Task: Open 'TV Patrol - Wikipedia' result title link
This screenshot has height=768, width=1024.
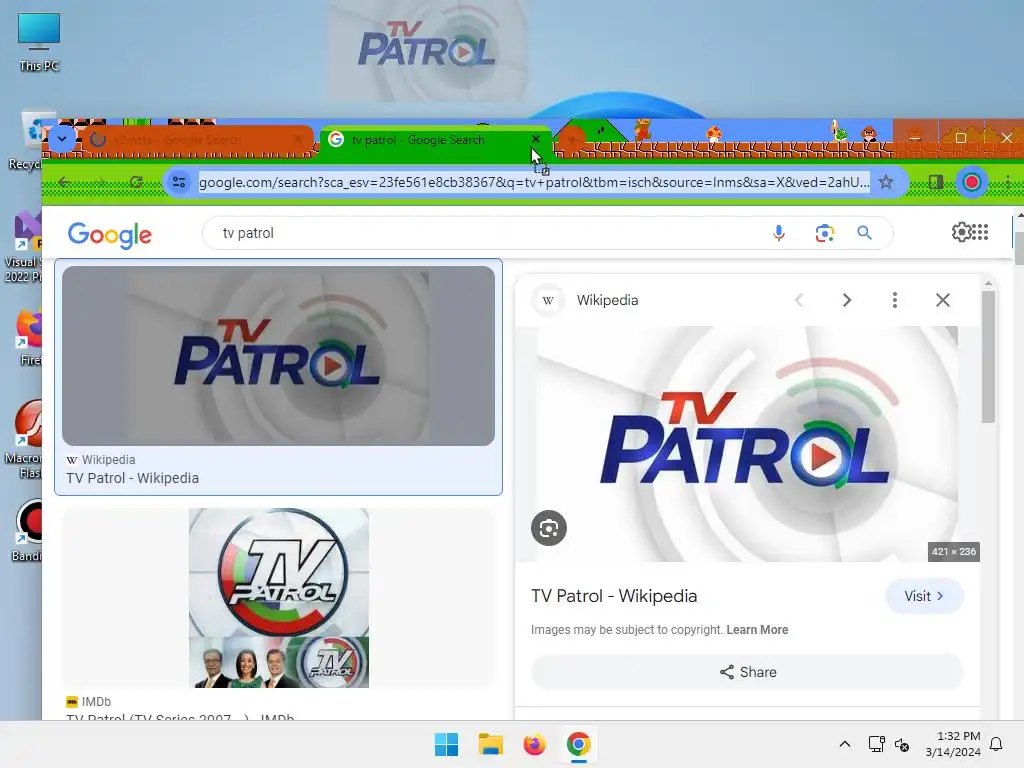Action: pyautogui.click(x=133, y=478)
